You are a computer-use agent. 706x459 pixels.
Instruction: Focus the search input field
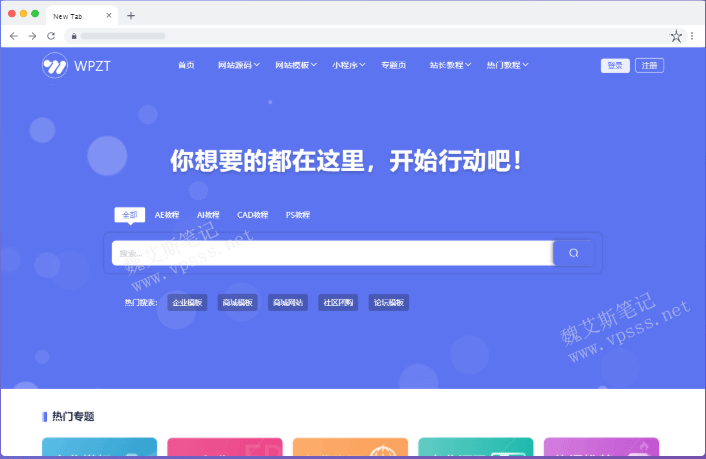(x=330, y=253)
